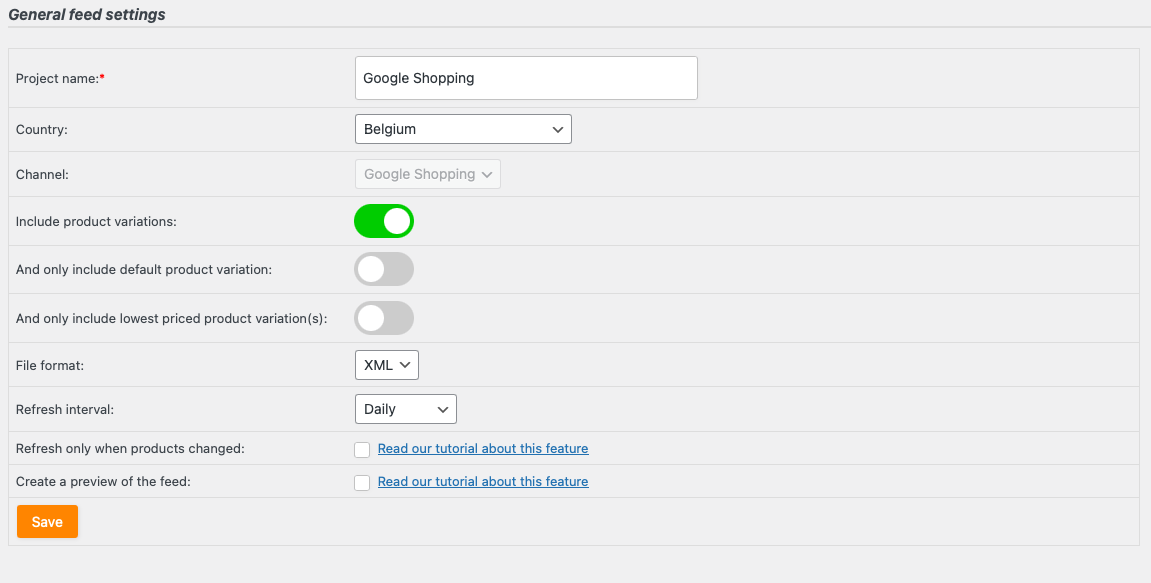Enable only default product variation toggle
Screen dimensions: 1151x583
point(384,269)
